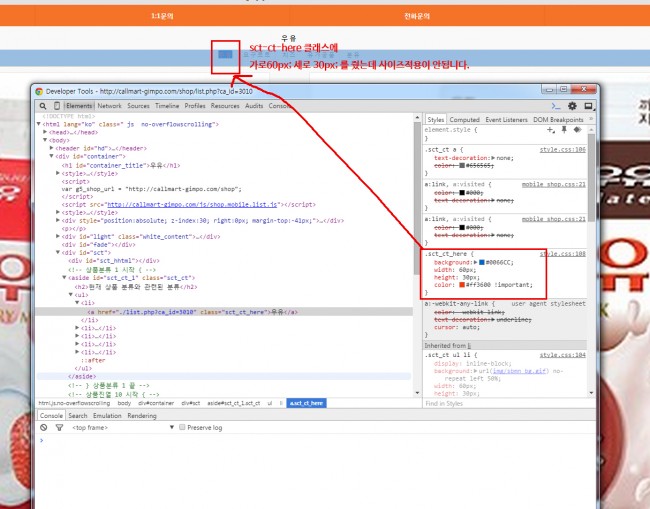This screenshot has width=650, height=509.
Task: Open the Profiles panel
Action: [195, 106]
